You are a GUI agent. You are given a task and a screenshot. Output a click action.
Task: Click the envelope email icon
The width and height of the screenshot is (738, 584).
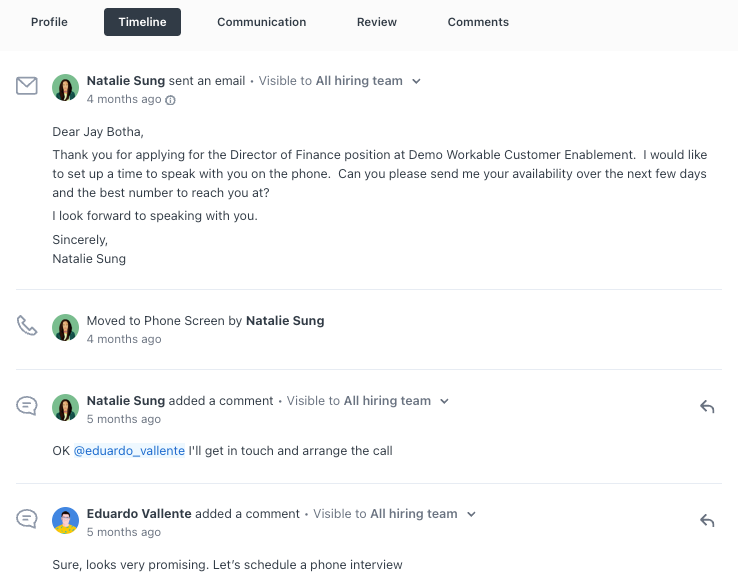(x=27, y=86)
